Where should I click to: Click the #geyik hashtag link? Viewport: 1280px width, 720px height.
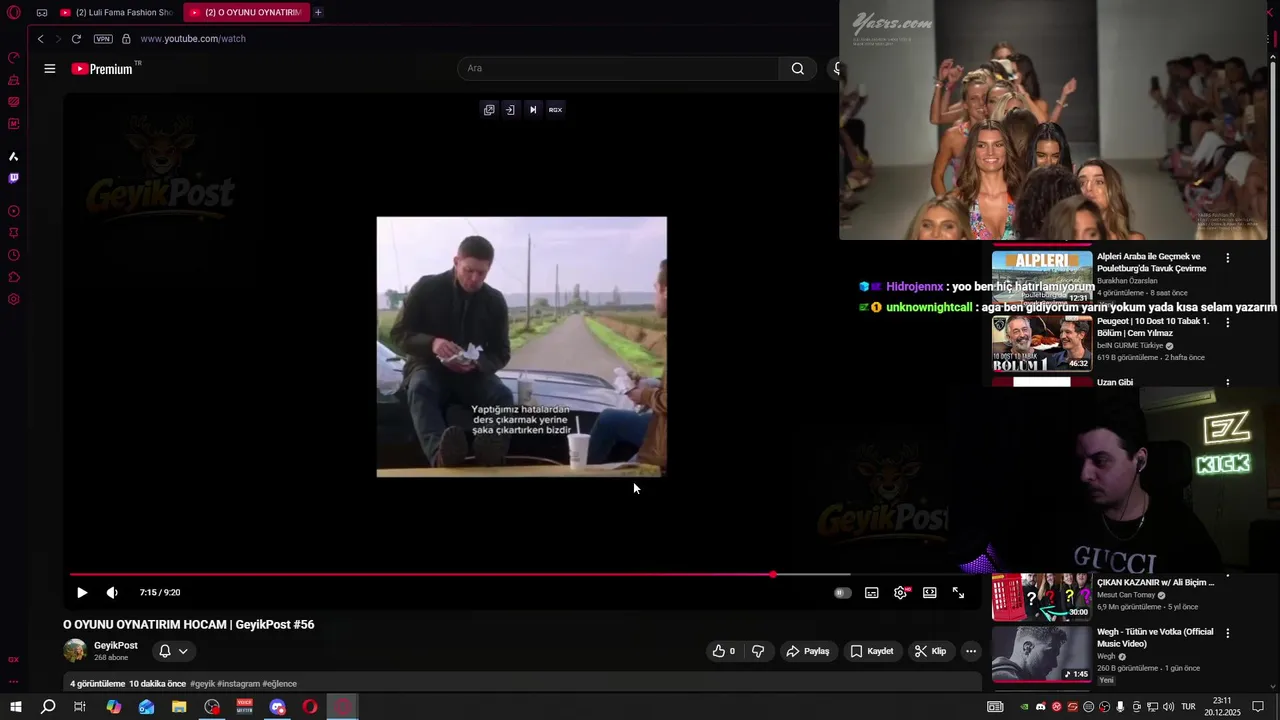tap(202, 684)
